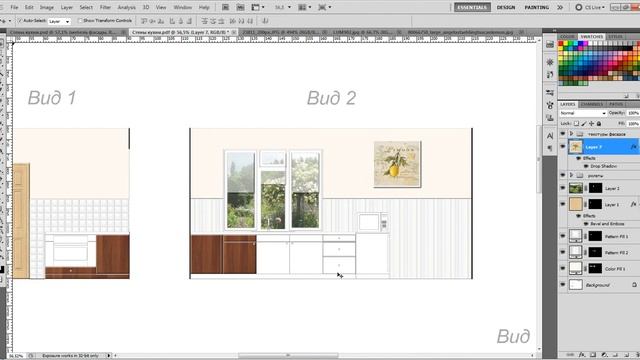Click Add layer style fx at panel bottom

coord(582,355)
